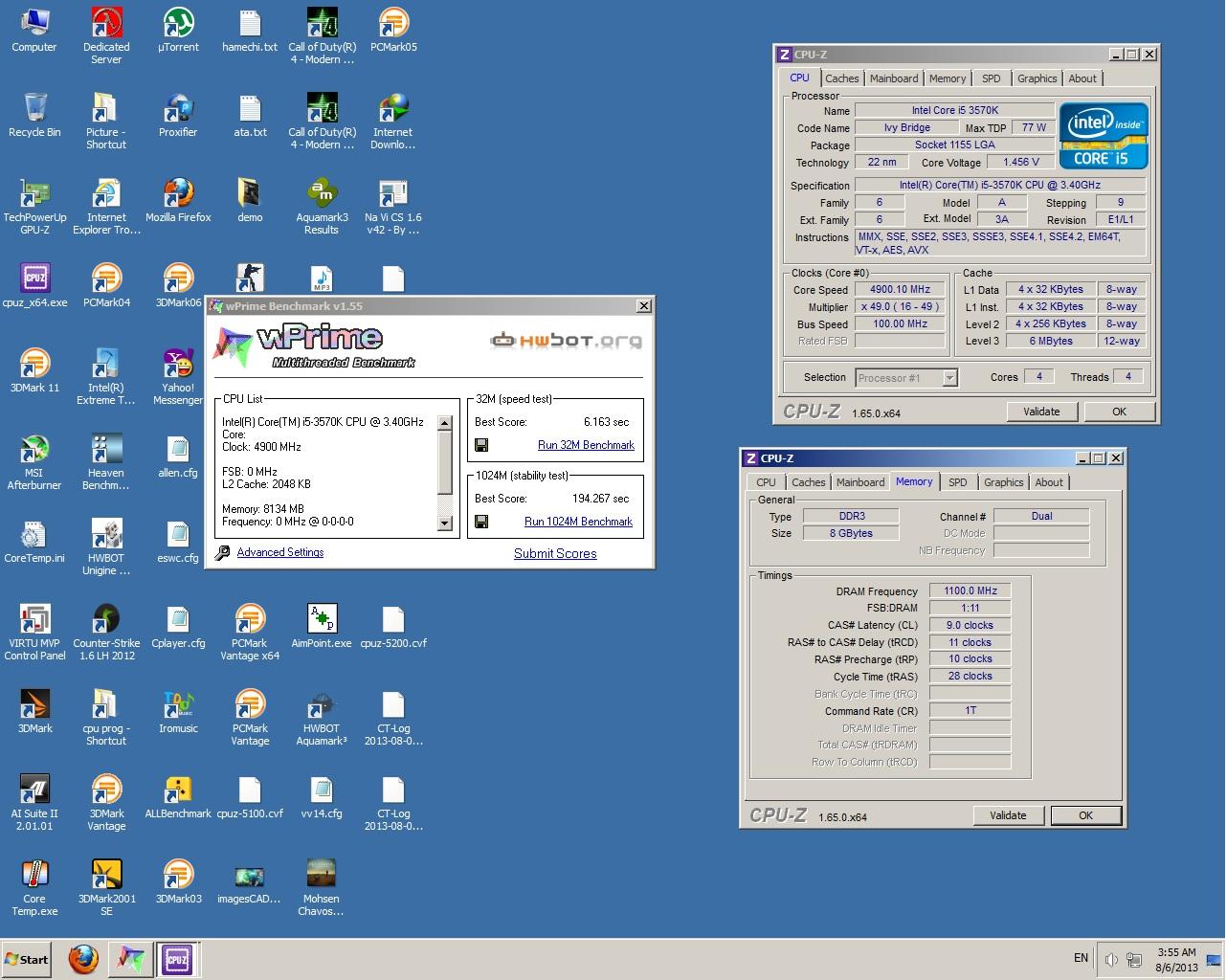This screenshot has height=980, width=1227.
Task: Click the DRAM Frequency 1100.0 MHz field
Action: (x=970, y=590)
